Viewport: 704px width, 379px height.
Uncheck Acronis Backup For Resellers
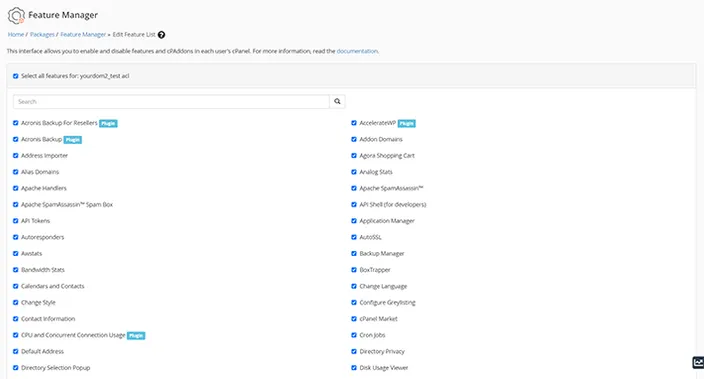tap(16, 123)
